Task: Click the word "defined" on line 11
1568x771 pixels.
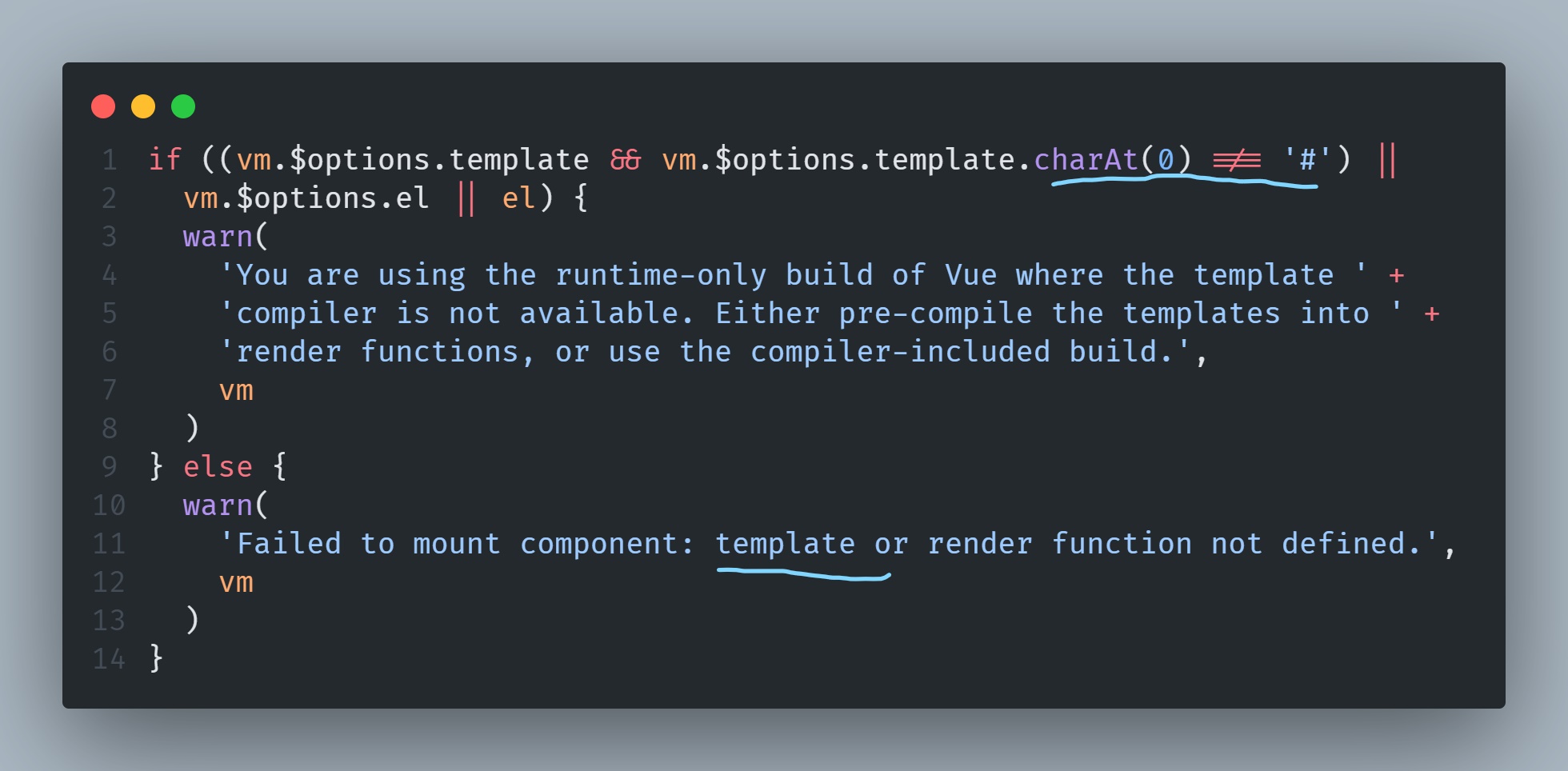Action: [1342, 544]
